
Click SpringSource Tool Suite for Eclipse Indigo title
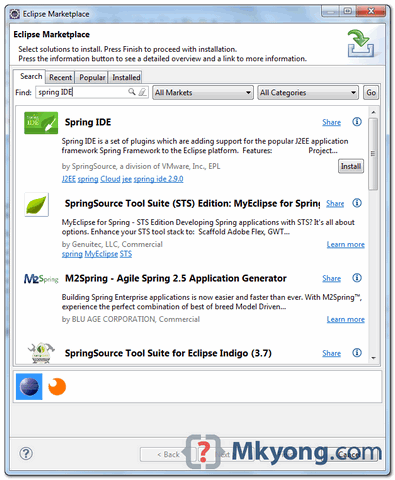click(x=168, y=353)
